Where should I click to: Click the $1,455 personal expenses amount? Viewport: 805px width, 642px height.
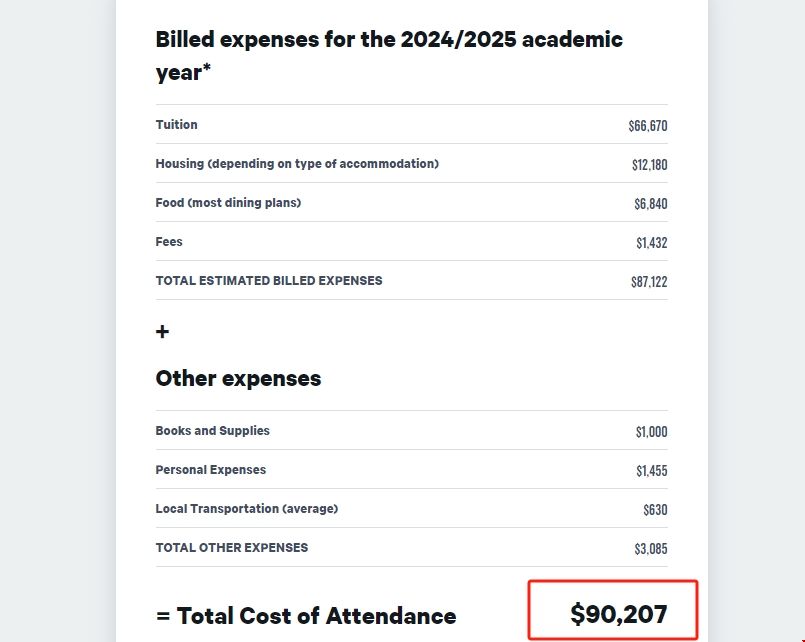[651, 471]
